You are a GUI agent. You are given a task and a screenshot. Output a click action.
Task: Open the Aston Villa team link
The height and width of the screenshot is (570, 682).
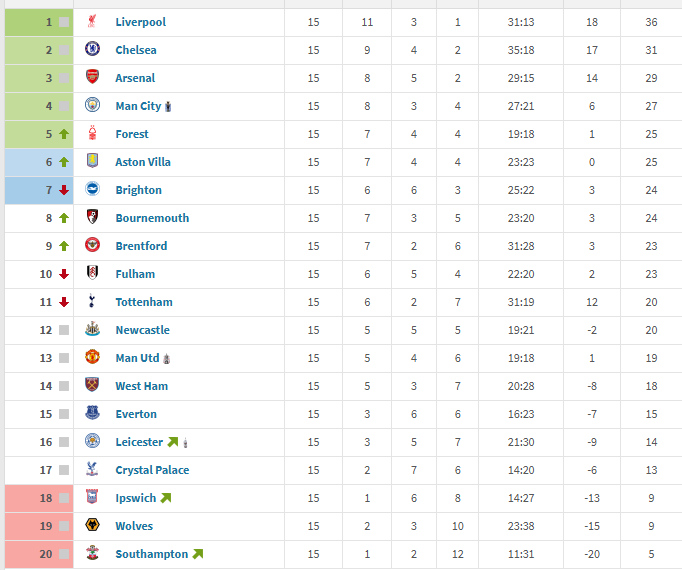143,162
